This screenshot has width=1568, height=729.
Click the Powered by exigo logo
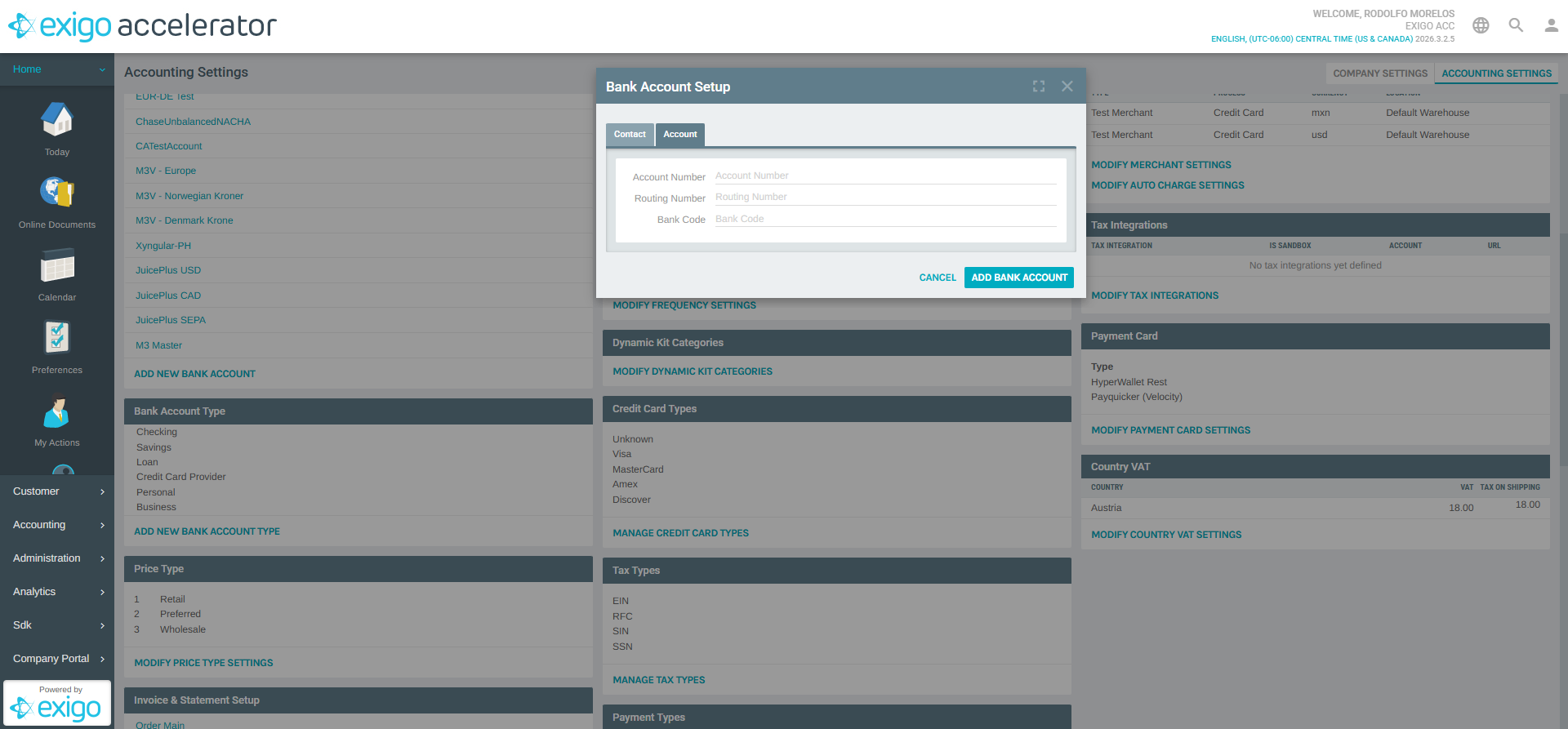tap(57, 703)
